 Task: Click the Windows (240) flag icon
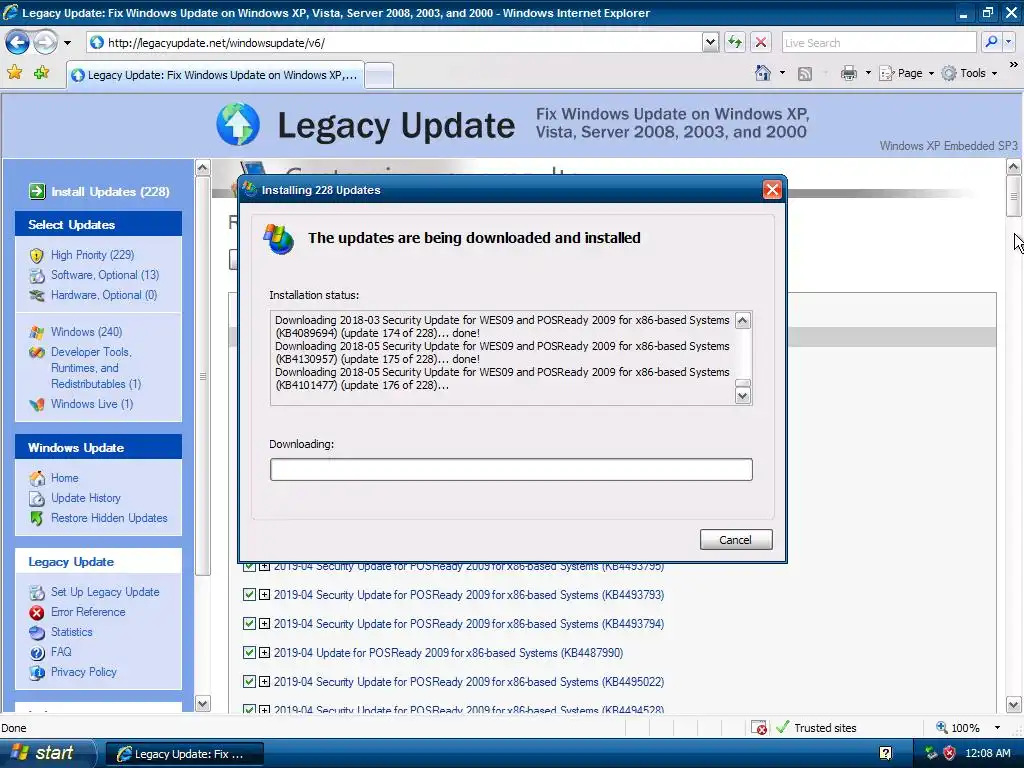37,332
